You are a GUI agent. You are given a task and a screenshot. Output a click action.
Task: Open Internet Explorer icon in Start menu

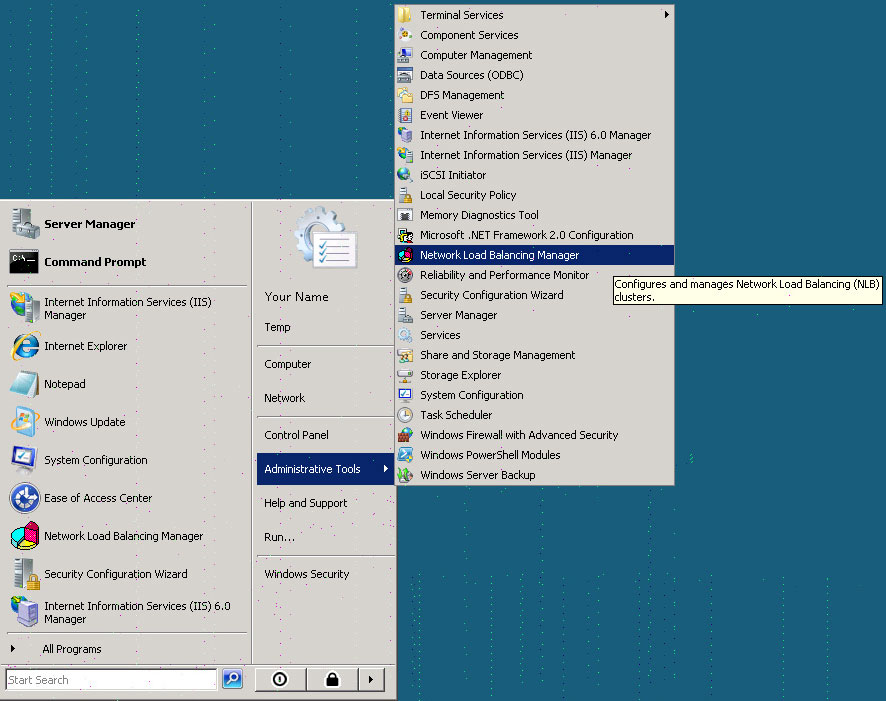24,346
